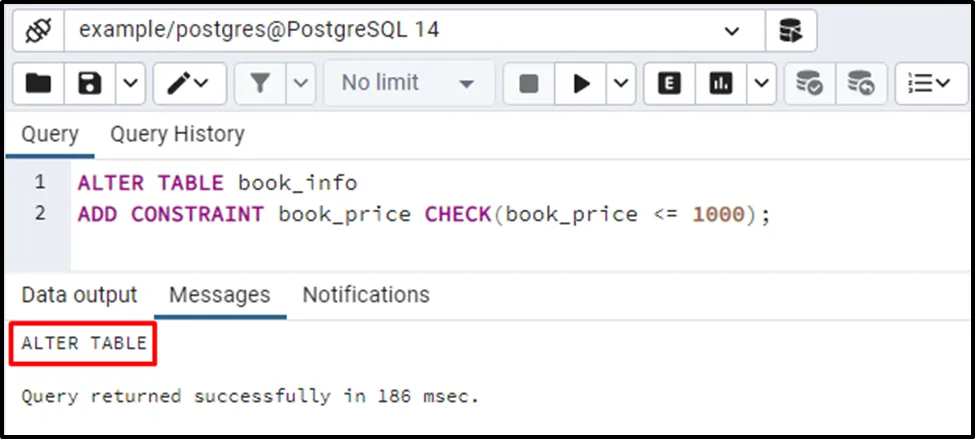975x439 pixels.
Task: Click the connection status icon
Action: [38, 31]
